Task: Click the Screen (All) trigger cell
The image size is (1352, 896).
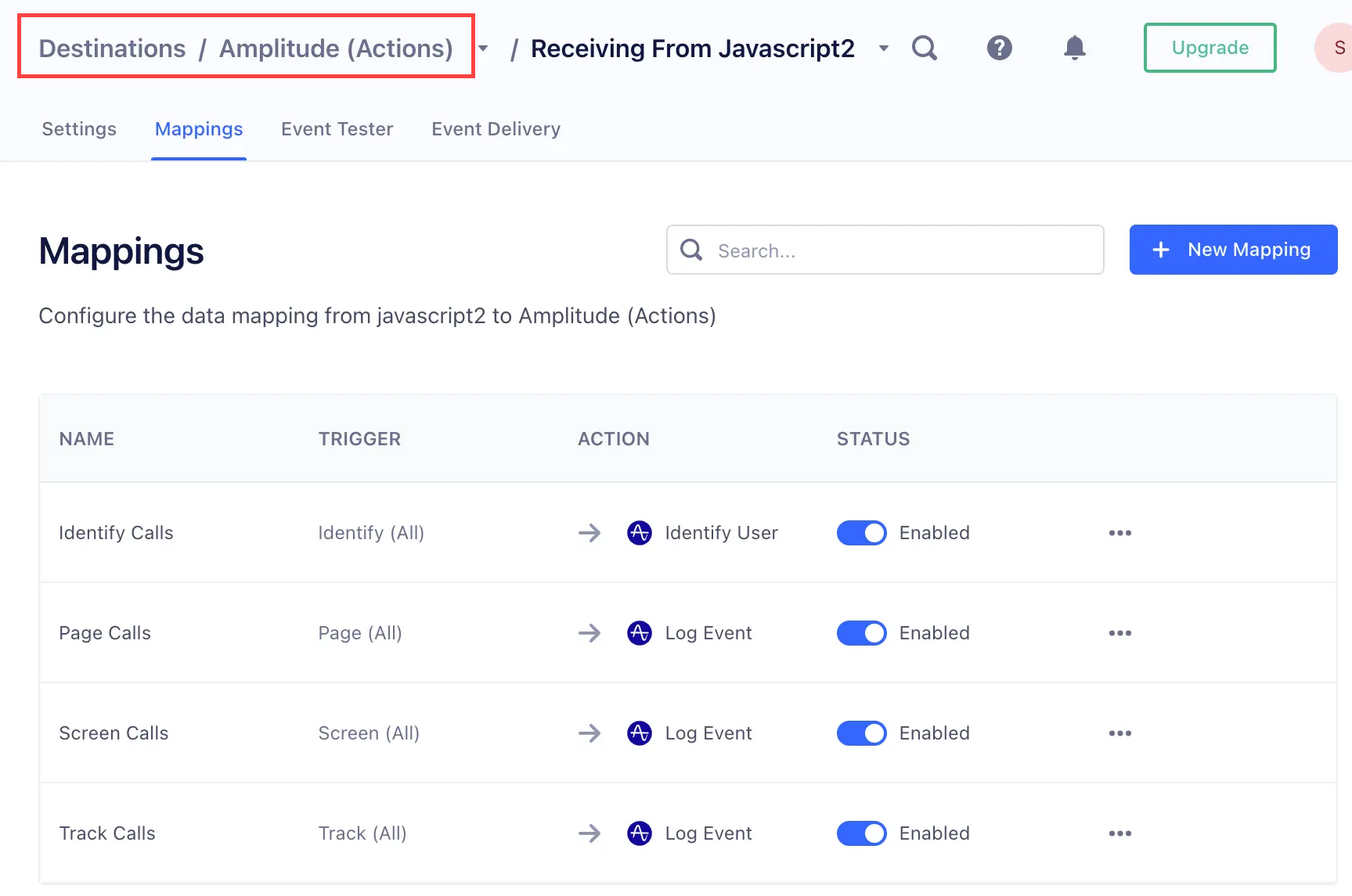Action: coord(369,733)
